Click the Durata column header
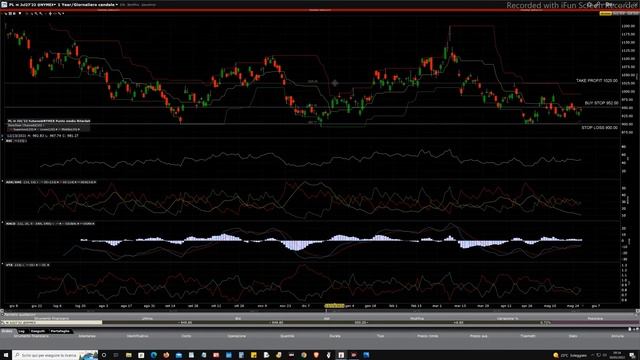 [x=335, y=336]
